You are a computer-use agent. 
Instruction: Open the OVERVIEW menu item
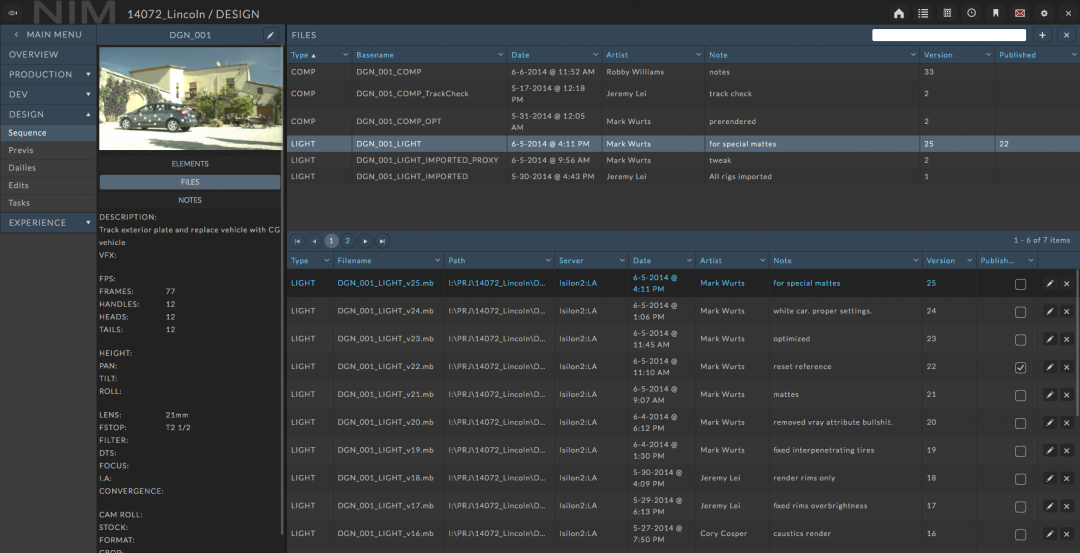[x=34, y=54]
